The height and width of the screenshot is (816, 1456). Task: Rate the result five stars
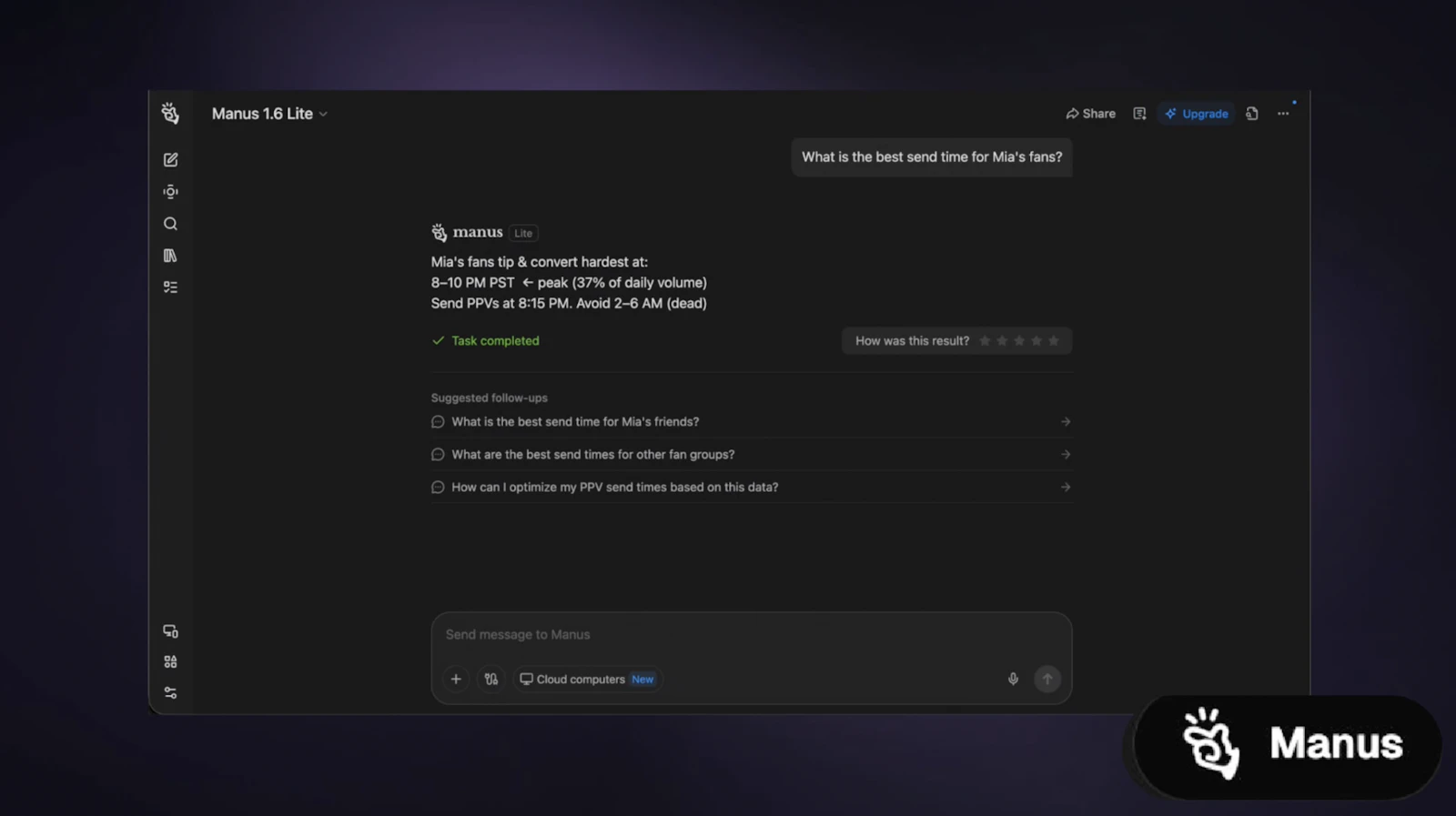pyautogui.click(x=1054, y=341)
